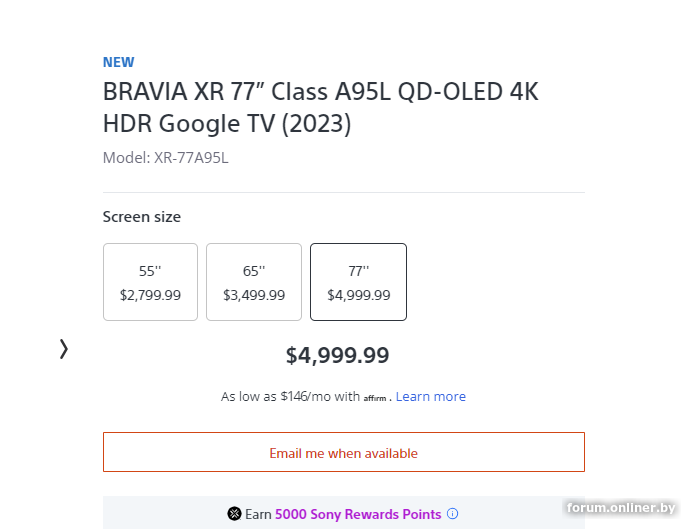Expand the side panel chevron arrow
The image size is (696, 529).
(64, 349)
